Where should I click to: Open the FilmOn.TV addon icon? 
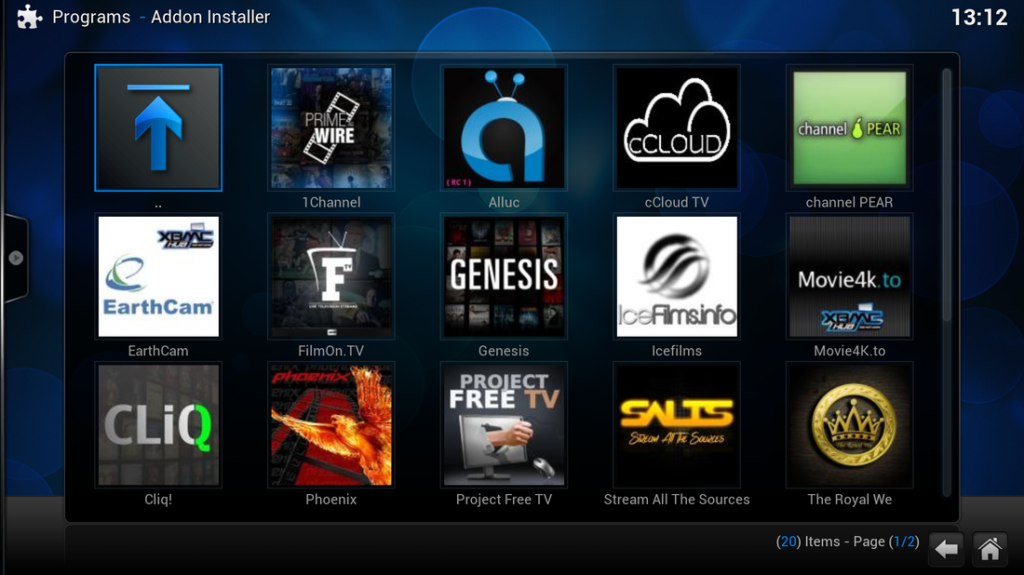click(x=331, y=276)
